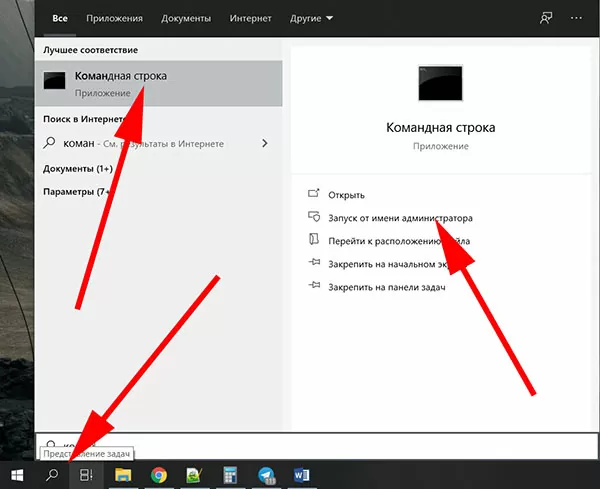Switch to the Документы tab

coord(186,18)
